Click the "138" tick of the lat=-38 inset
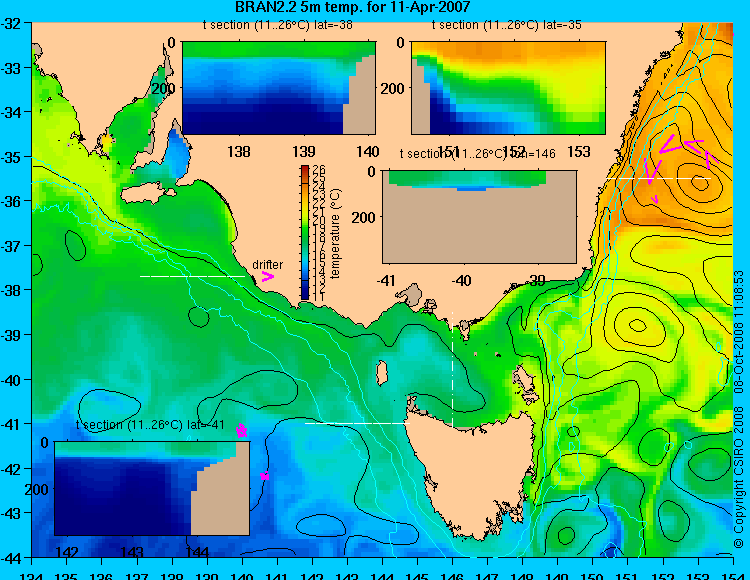 pyautogui.click(x=239, y=152)
